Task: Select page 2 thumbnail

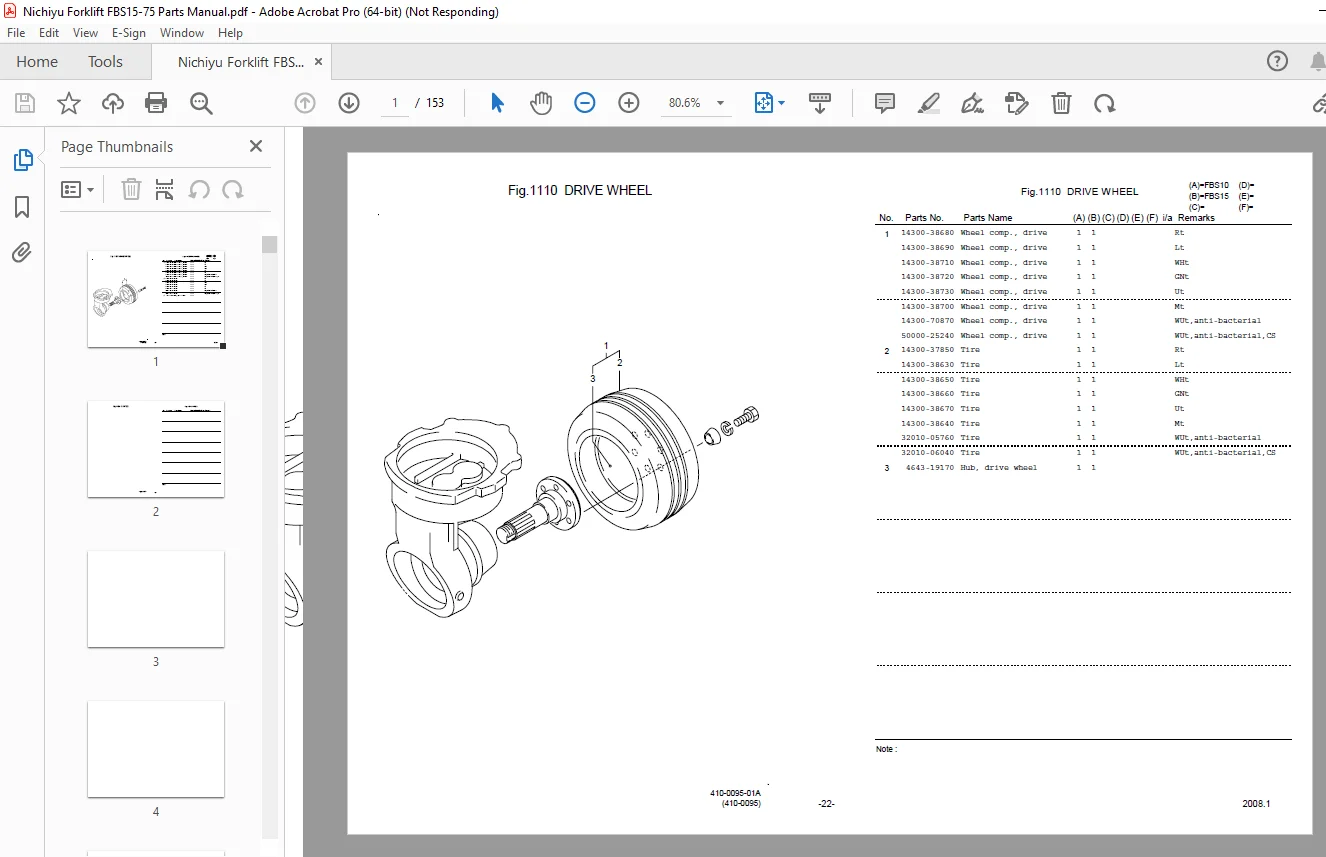Action: 156,449
